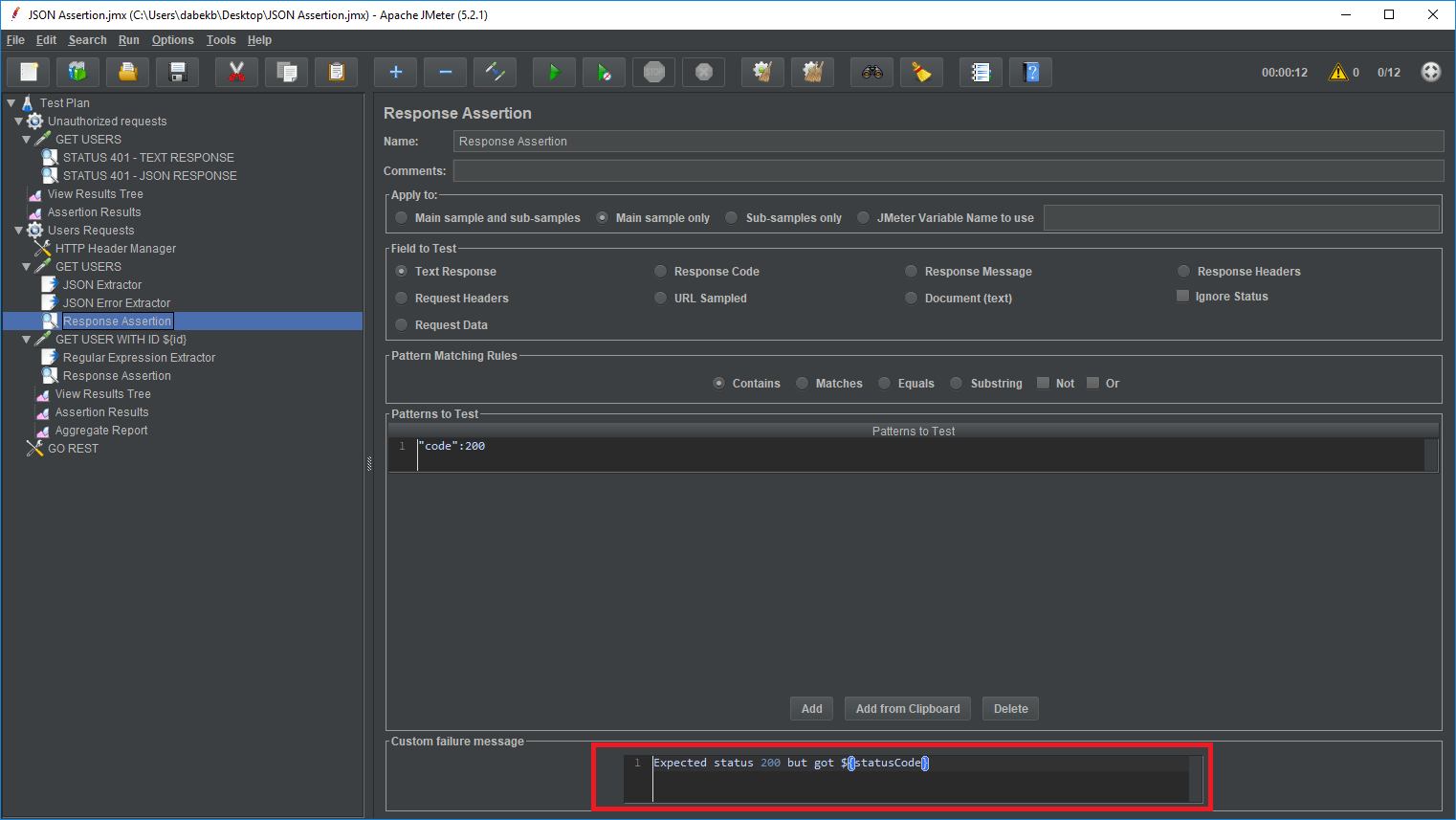The image size is (1456, 820).
Task: Collapse the Users Requests thread group
Action: 18,231
